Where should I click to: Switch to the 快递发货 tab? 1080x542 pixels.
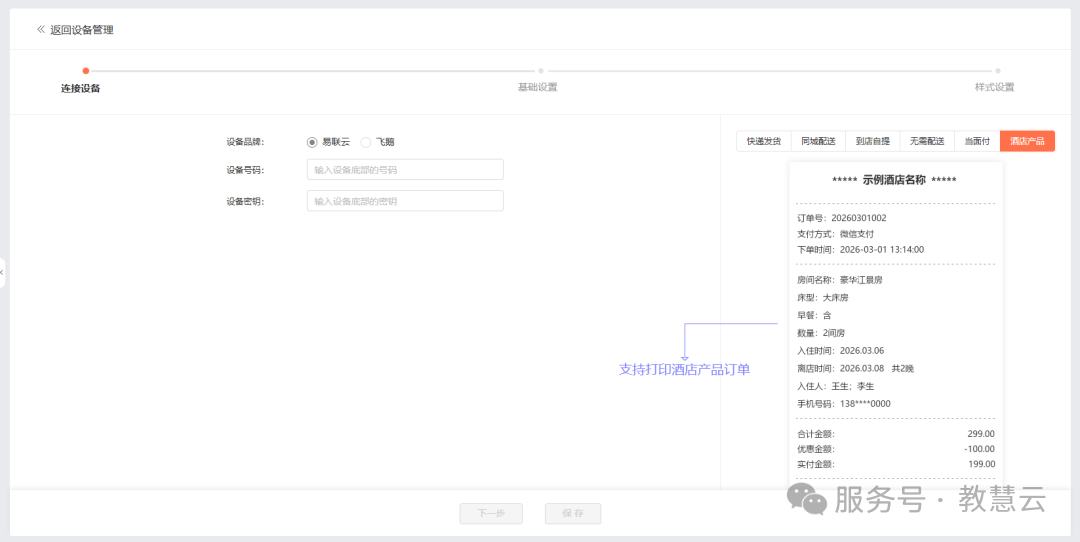coord(764,141)
